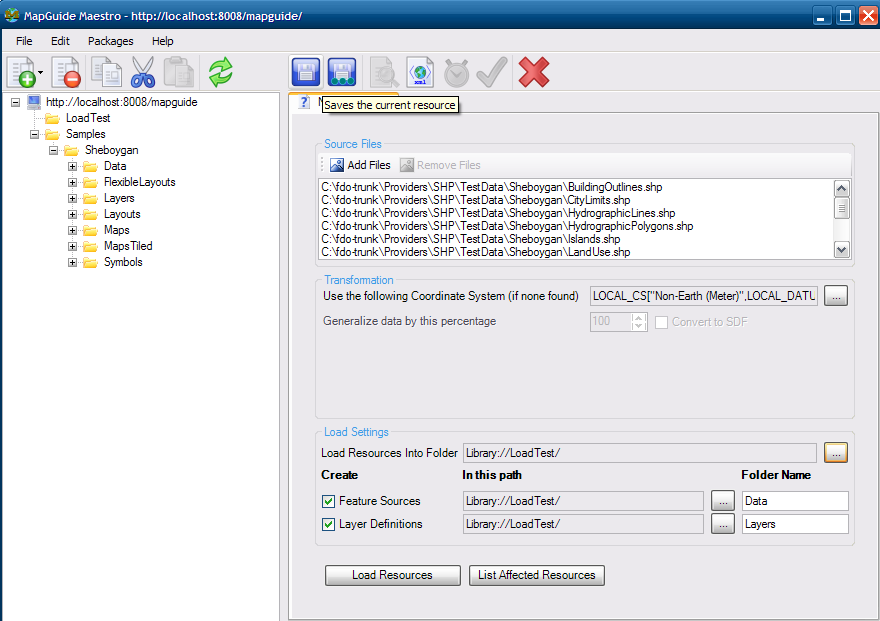880x621 pixels.
Task: Select the Layouts tree item
Action: (x=122, y=214)
